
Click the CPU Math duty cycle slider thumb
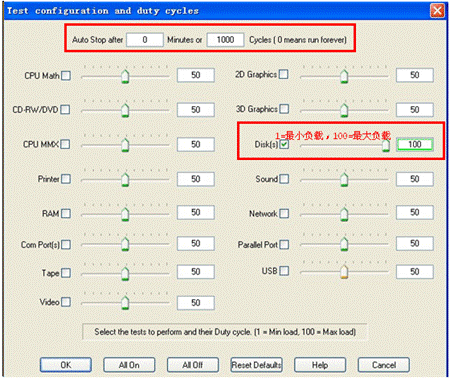pos(125,76)
